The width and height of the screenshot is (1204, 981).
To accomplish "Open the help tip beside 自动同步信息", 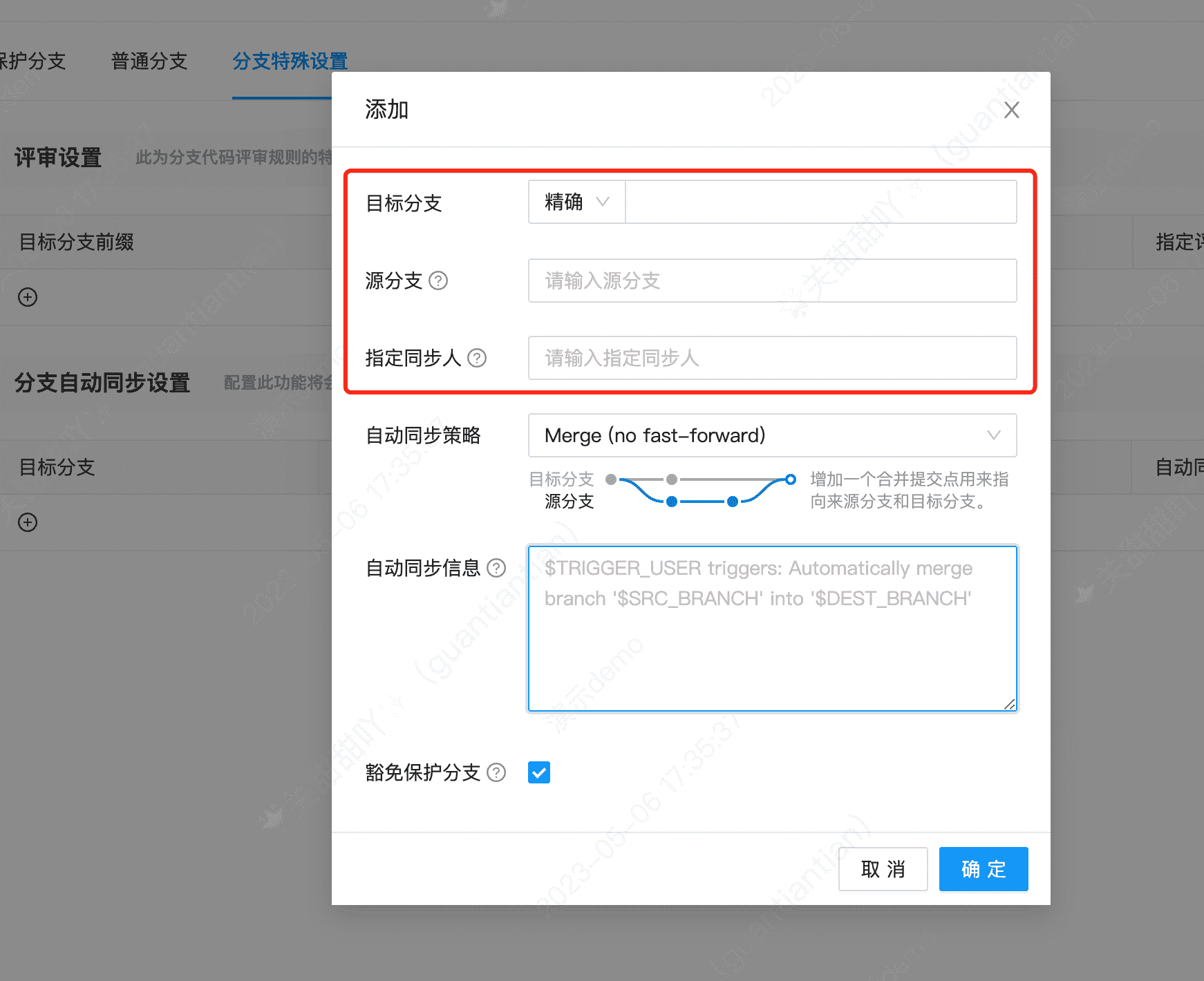I will [496, 568].
